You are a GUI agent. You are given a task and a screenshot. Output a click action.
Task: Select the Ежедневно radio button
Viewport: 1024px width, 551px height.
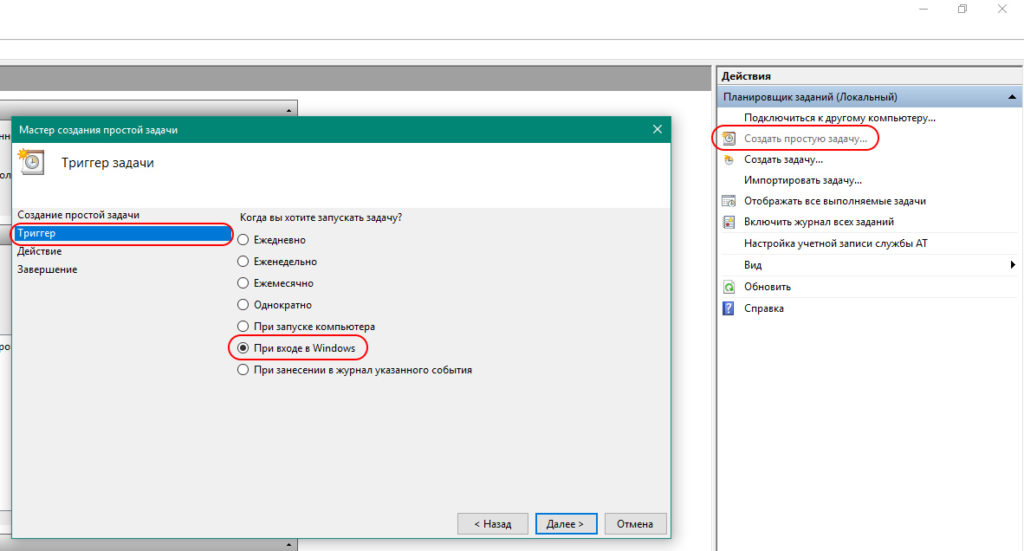(x=243, y=240)
